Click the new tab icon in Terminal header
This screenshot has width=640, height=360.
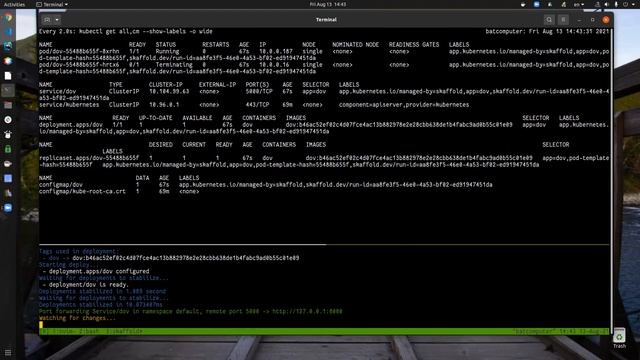tap(47, 20)
